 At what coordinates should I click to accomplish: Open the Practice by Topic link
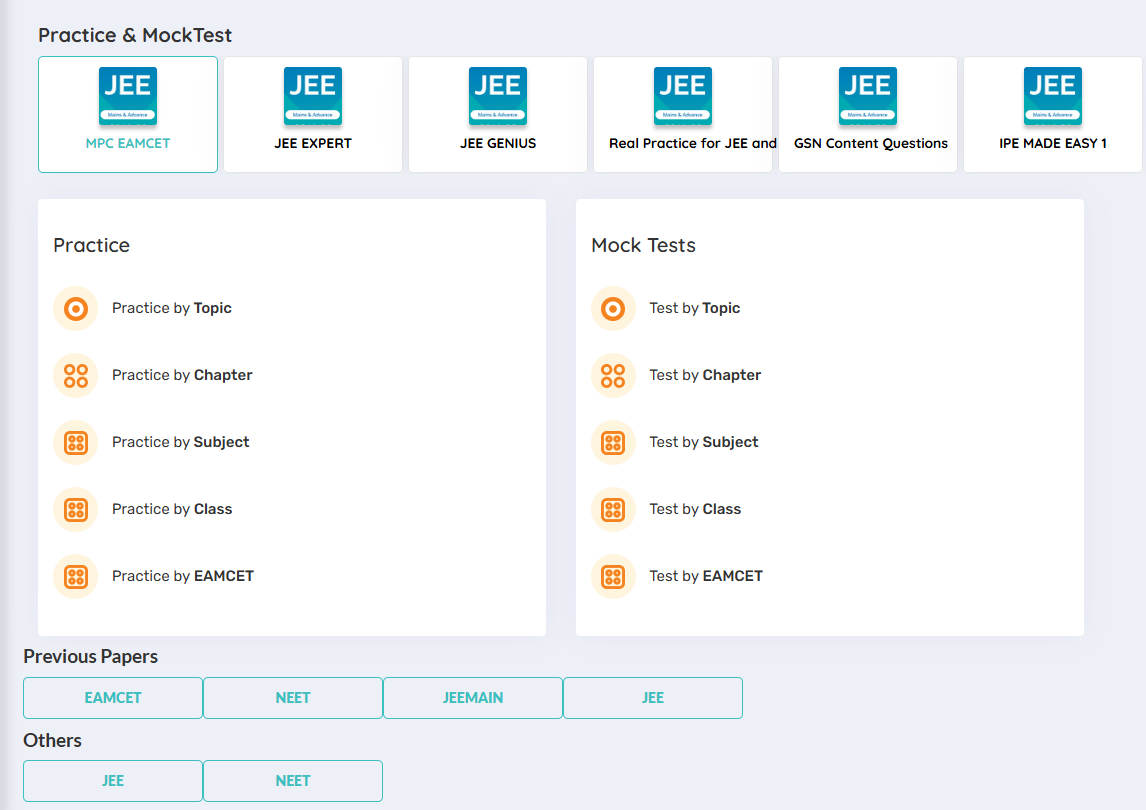tap(172, 309)
